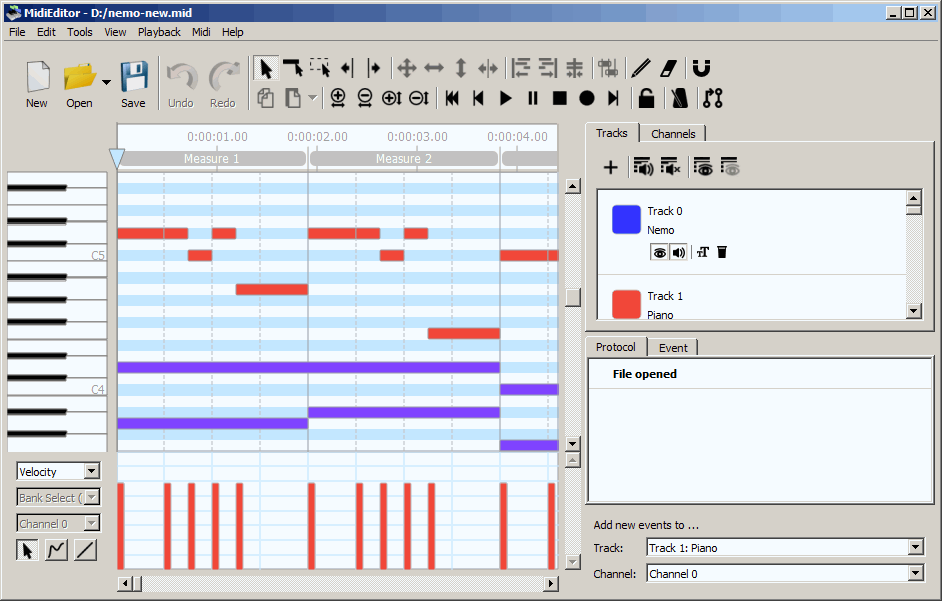This screenshot has width=942, height=601.
Task: Switch to the Event tab
Action: 673,347
